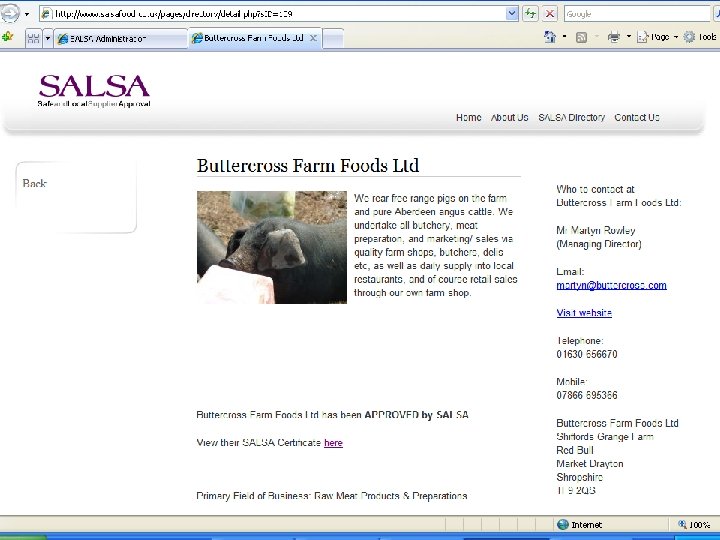Expand the address bar history dropdown
This screenshot has width=720, height=540.
[512, 14]
